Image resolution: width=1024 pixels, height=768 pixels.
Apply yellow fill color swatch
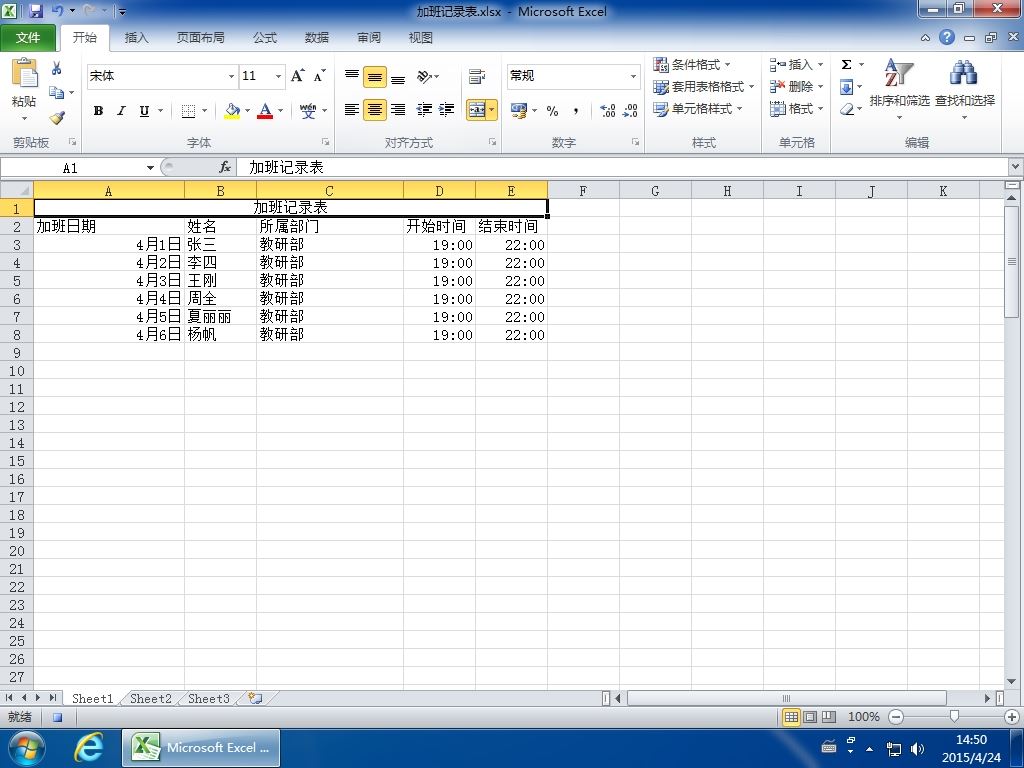[x=232, y=111]
